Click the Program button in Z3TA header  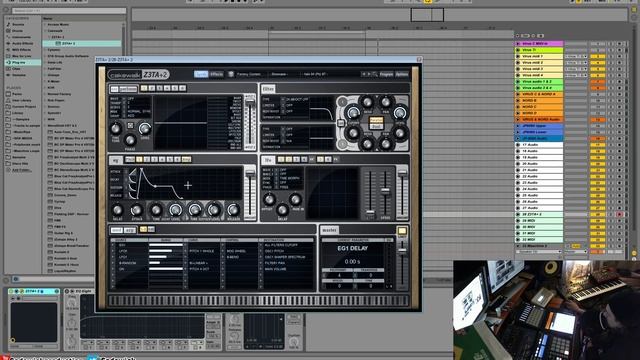tap(386, 74)
